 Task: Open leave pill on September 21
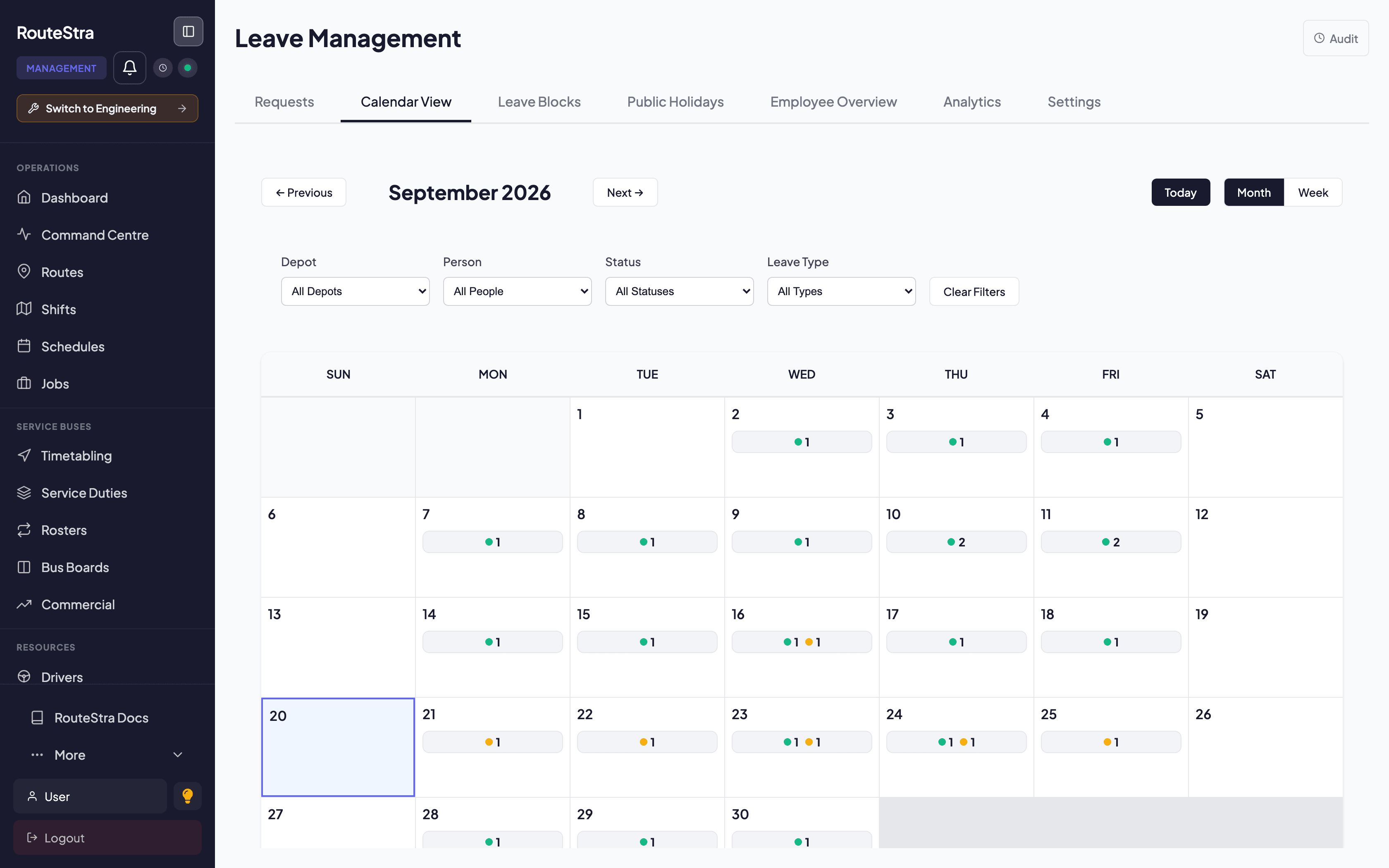492,742
